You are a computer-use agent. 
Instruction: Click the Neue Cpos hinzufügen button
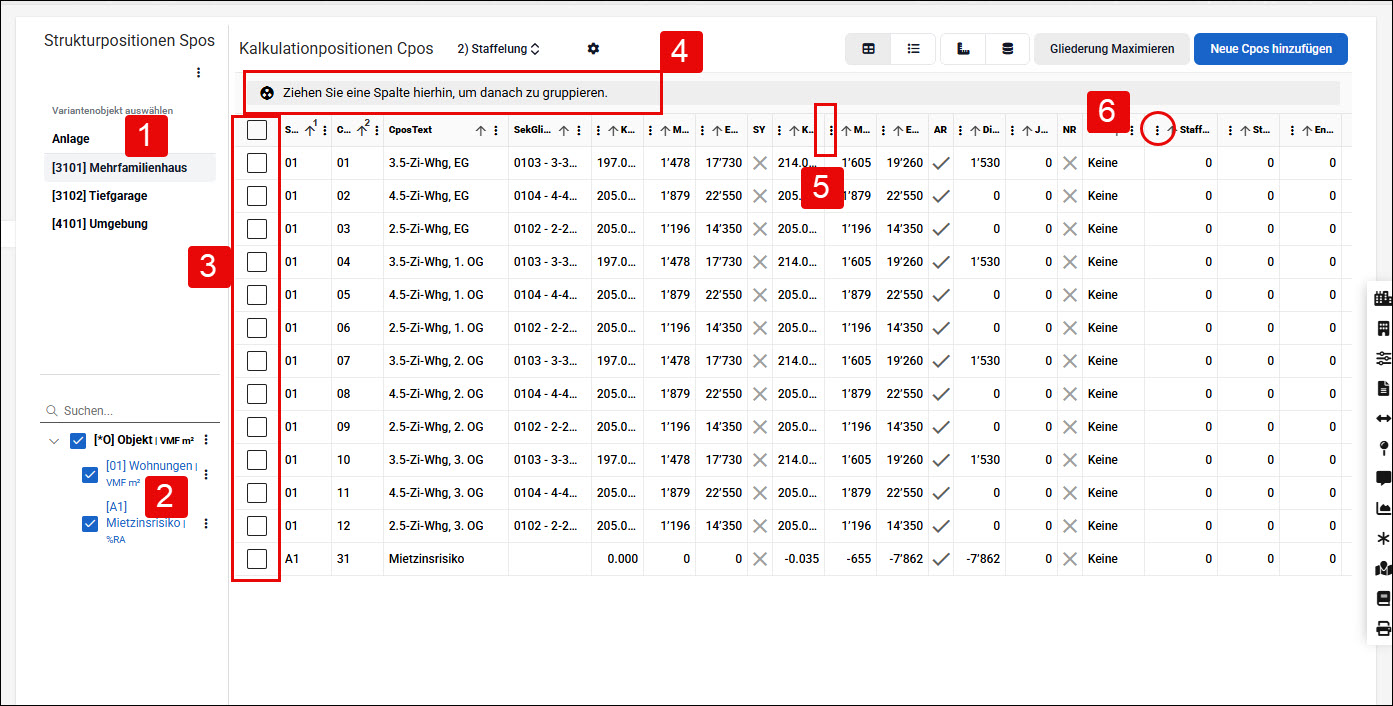tap(1270, 48)
